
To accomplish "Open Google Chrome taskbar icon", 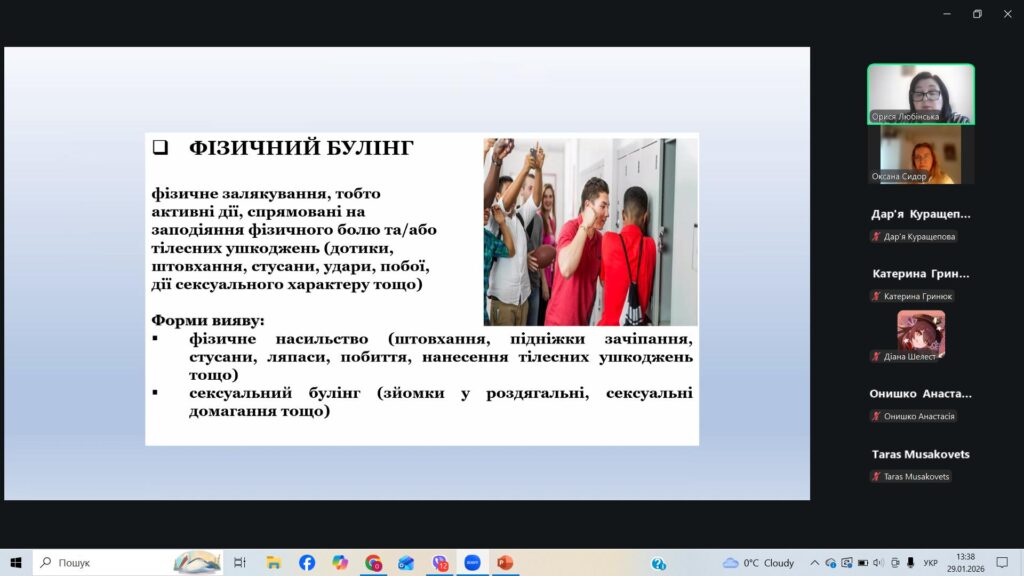I will pyautogui.click(x=373, y=563).
